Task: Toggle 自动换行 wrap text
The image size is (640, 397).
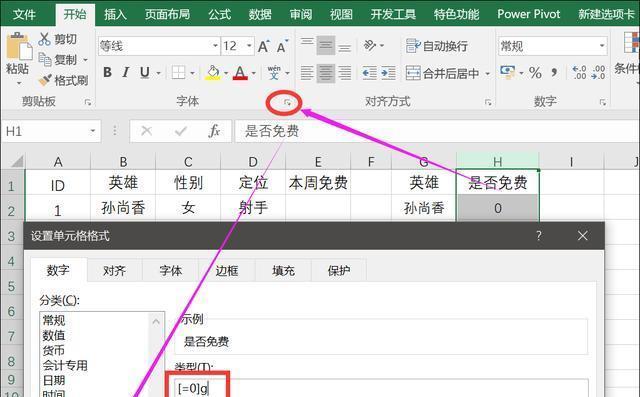Action: tap(437, 46)
